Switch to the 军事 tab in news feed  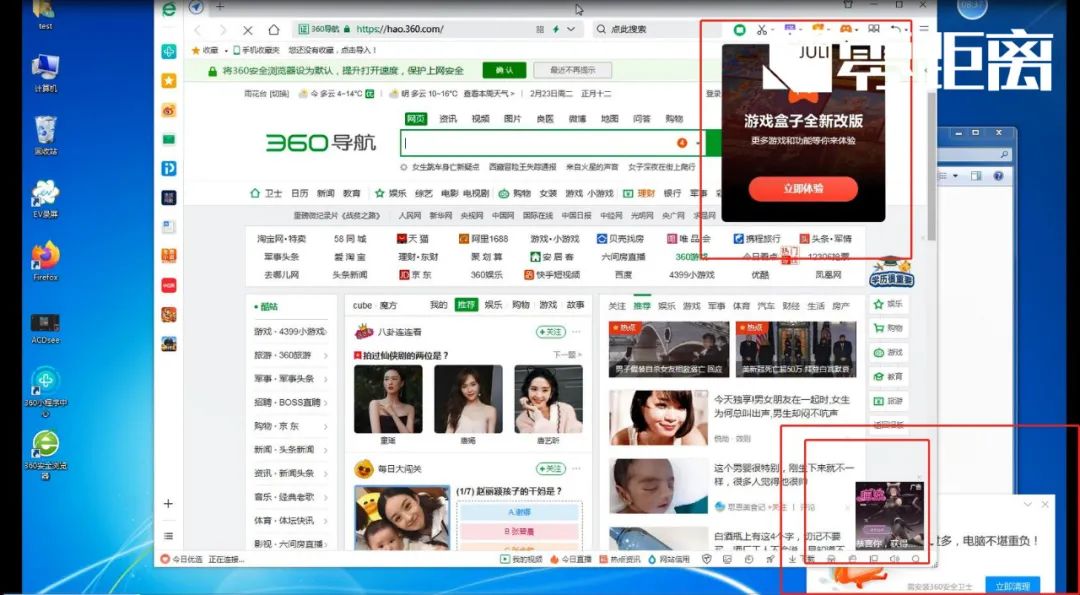click(x=716, y=306)
